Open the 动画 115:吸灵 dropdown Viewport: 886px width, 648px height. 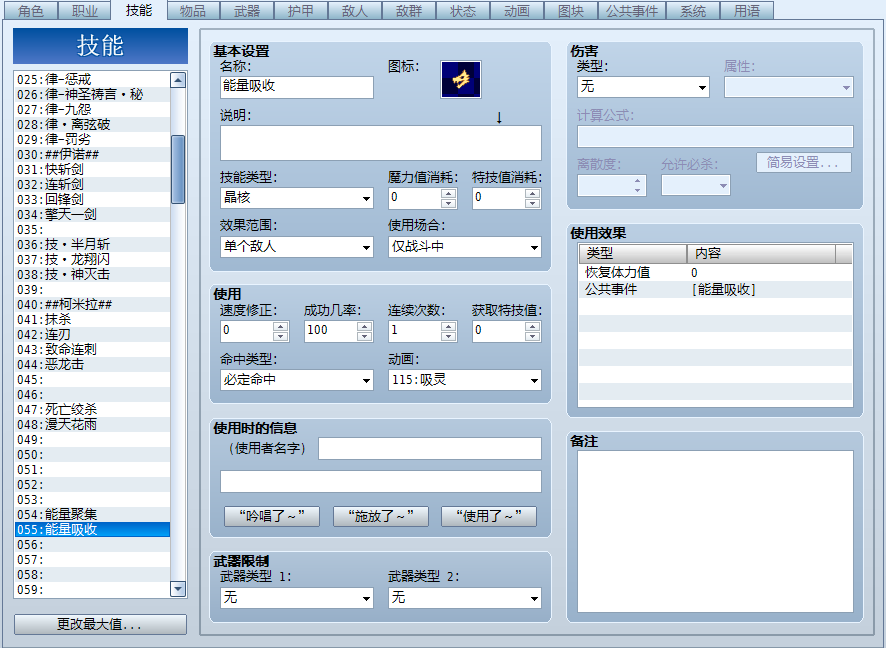coord(464,380)
